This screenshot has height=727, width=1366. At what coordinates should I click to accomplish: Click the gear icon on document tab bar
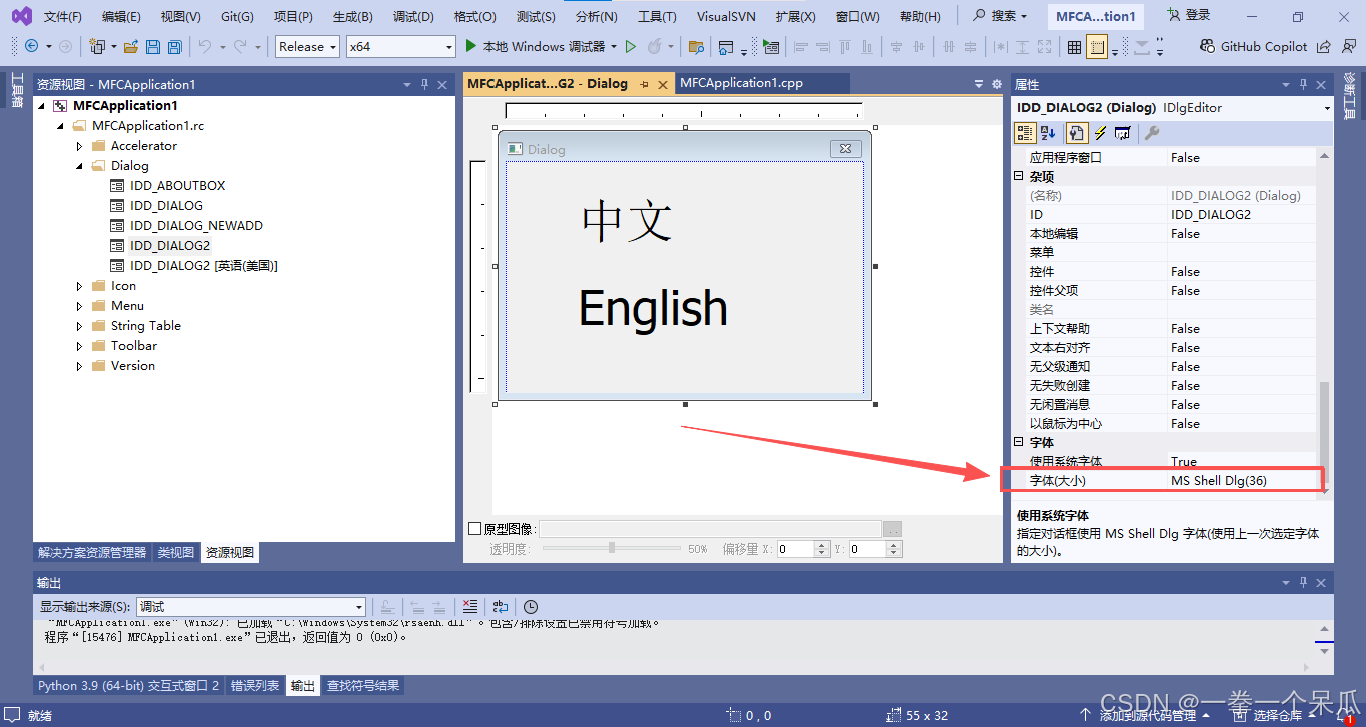tap(996, 84)
